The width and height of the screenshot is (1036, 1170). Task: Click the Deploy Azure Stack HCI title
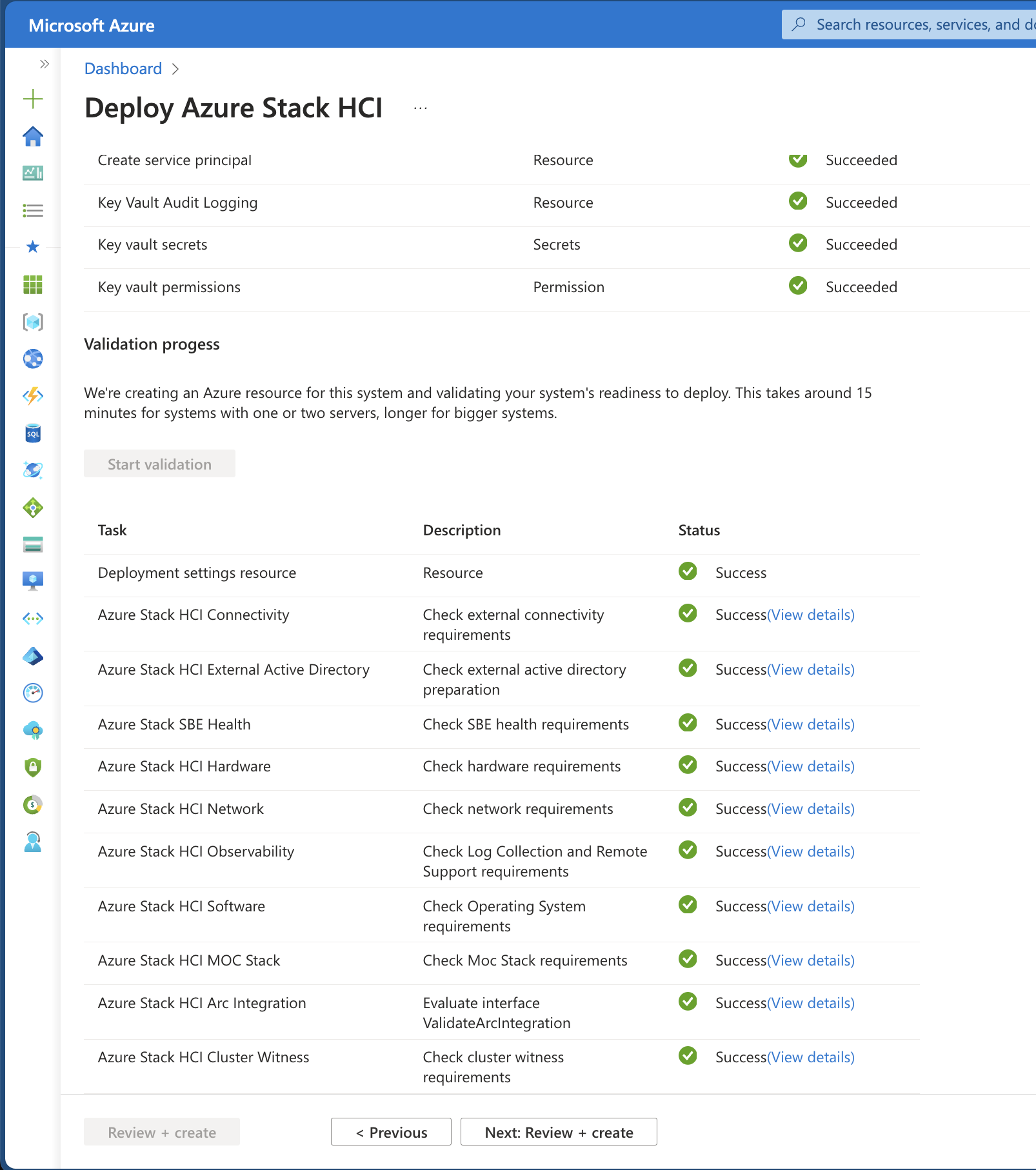click(x=234, y=108)
